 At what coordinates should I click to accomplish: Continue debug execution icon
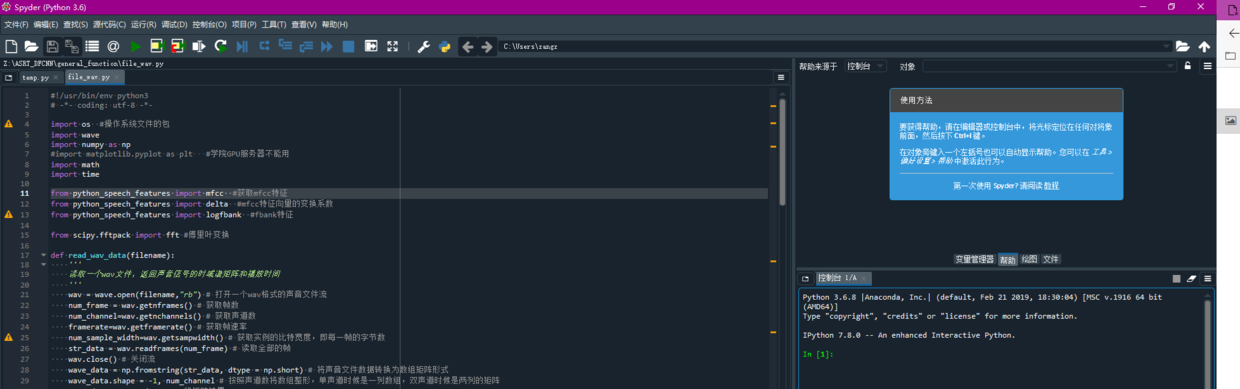tap(327, 46)
